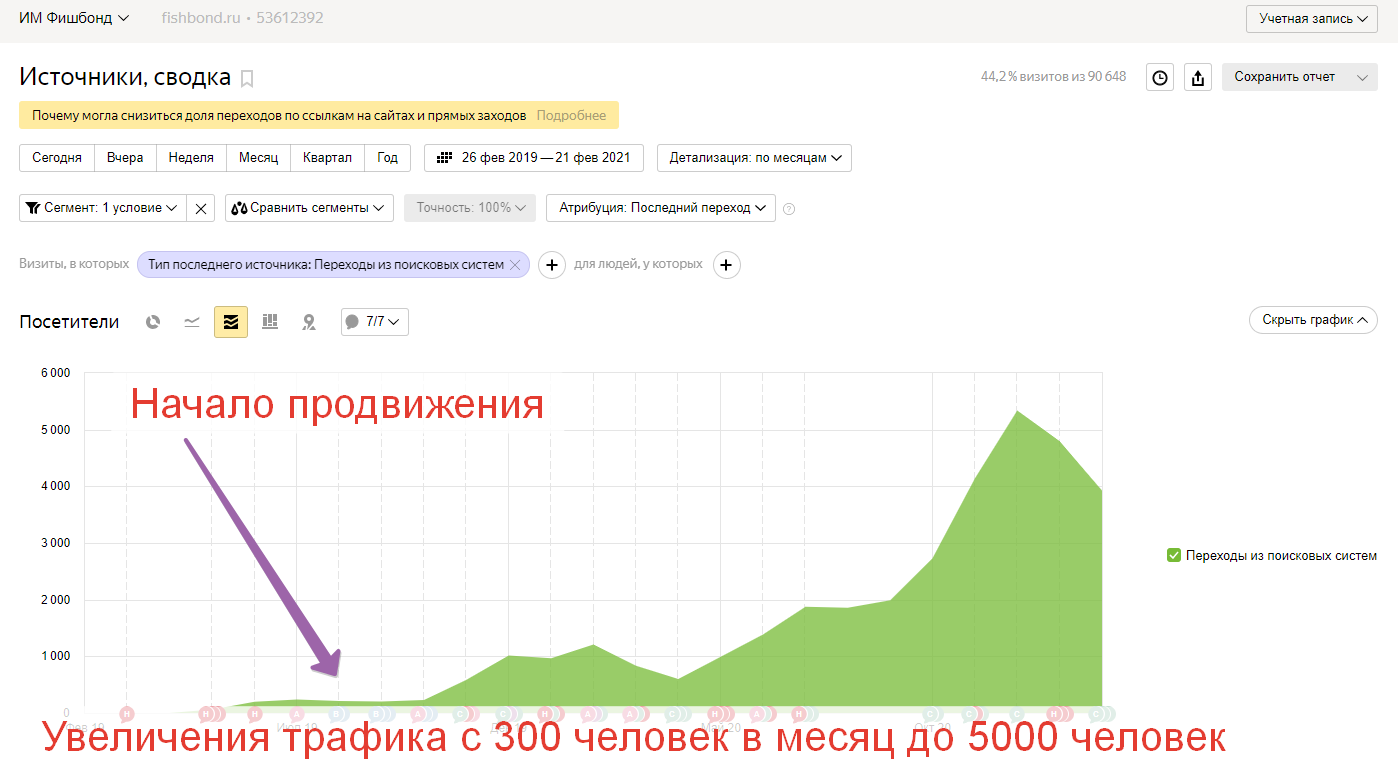Toggle Переходы из поисковых систем checkbox
Screen dimensions: 1398x774
tap(1174, 555)
